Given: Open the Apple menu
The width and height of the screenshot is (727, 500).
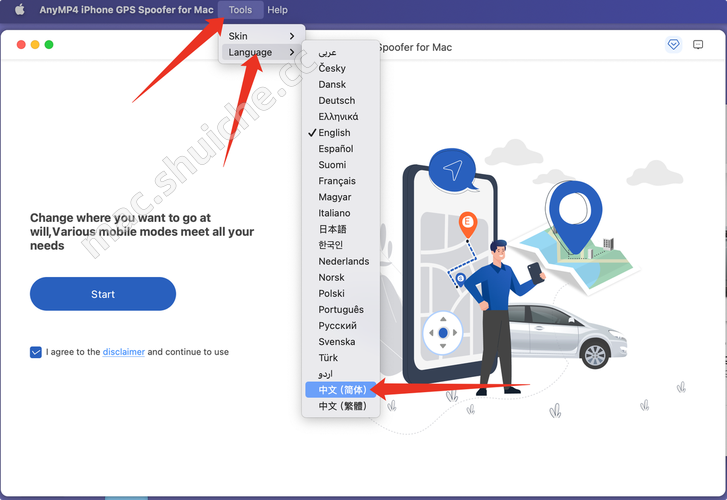Looking at the screenshot, I should (19, 10).
